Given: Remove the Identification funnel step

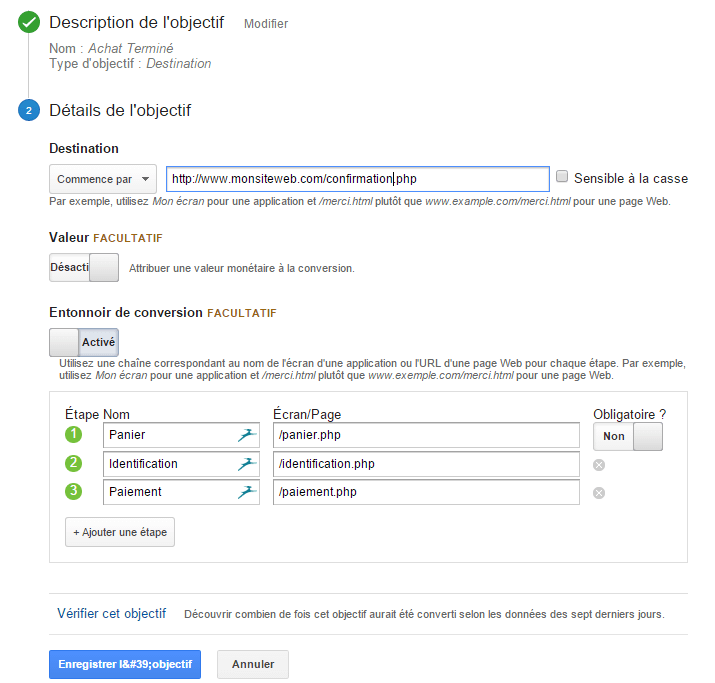Looking at the screenshot, I should coord(599,464).
